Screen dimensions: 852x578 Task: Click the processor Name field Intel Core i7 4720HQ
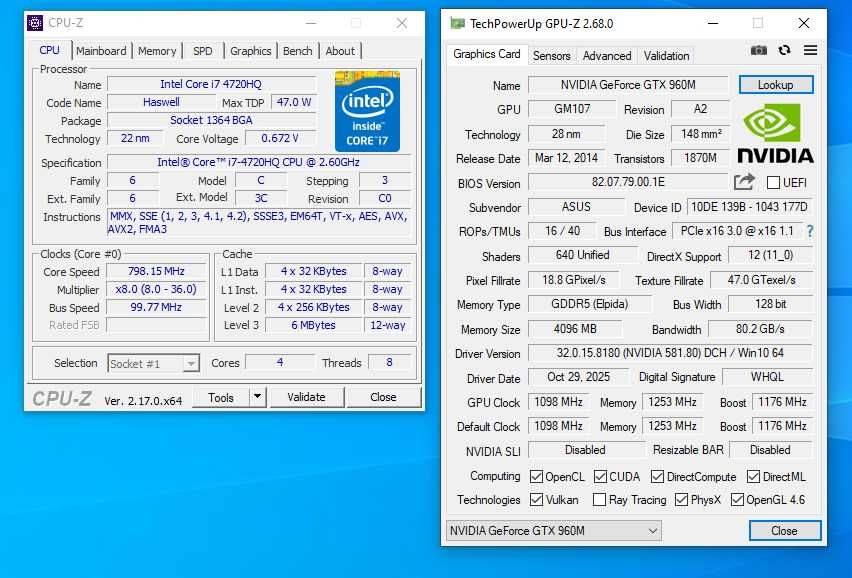(211, 84)
